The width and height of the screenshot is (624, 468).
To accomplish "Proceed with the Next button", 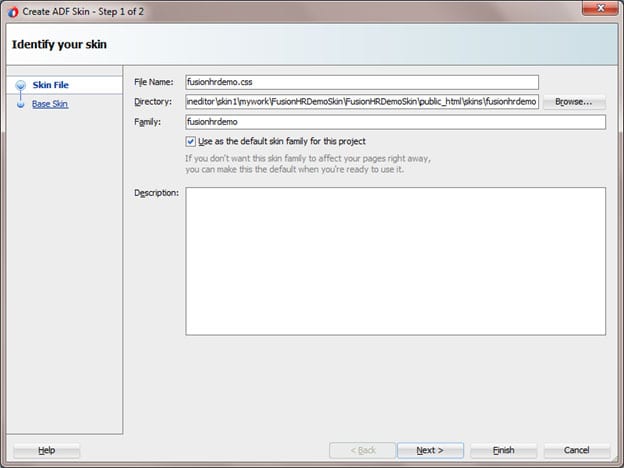I will pyautogui.click(x=430, y=450).
